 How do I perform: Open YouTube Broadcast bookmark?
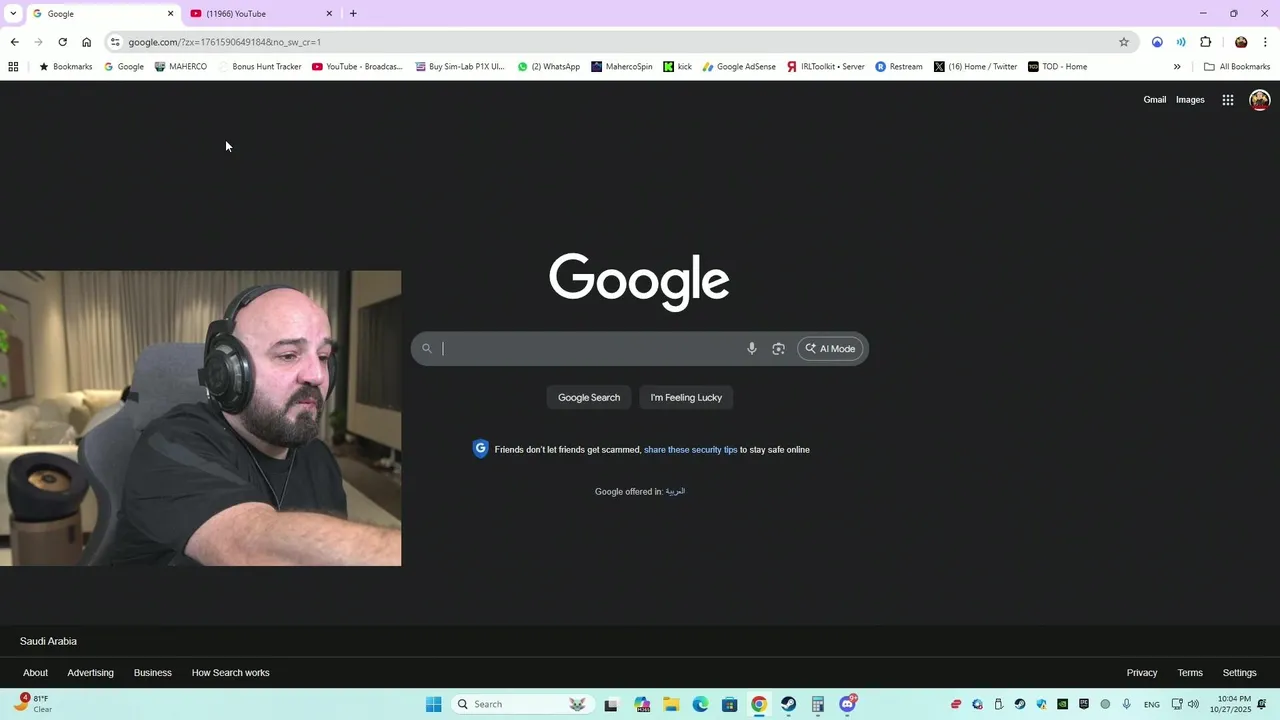point(357,67)
